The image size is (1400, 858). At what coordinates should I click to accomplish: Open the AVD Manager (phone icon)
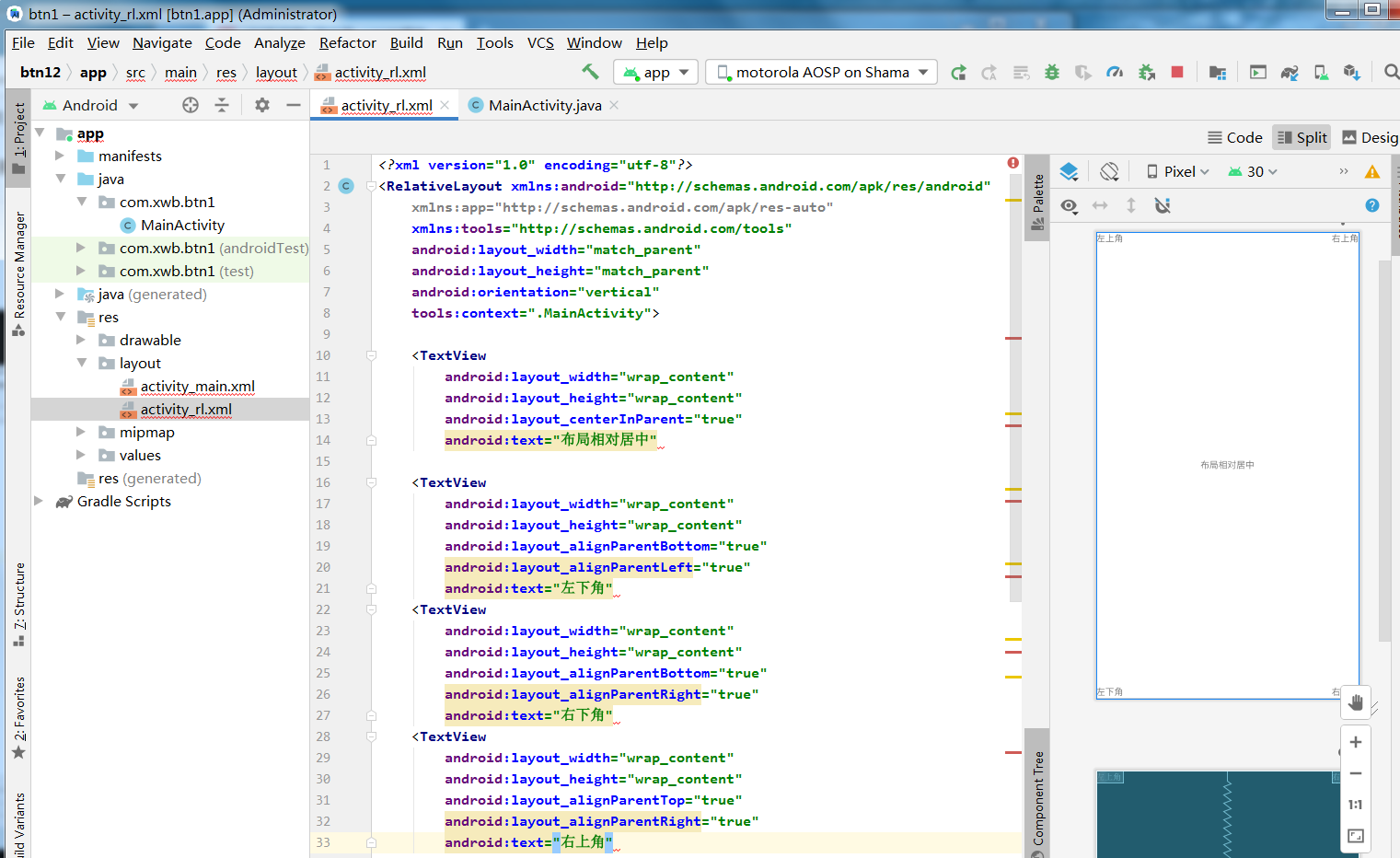click(x=1321, y=72)
